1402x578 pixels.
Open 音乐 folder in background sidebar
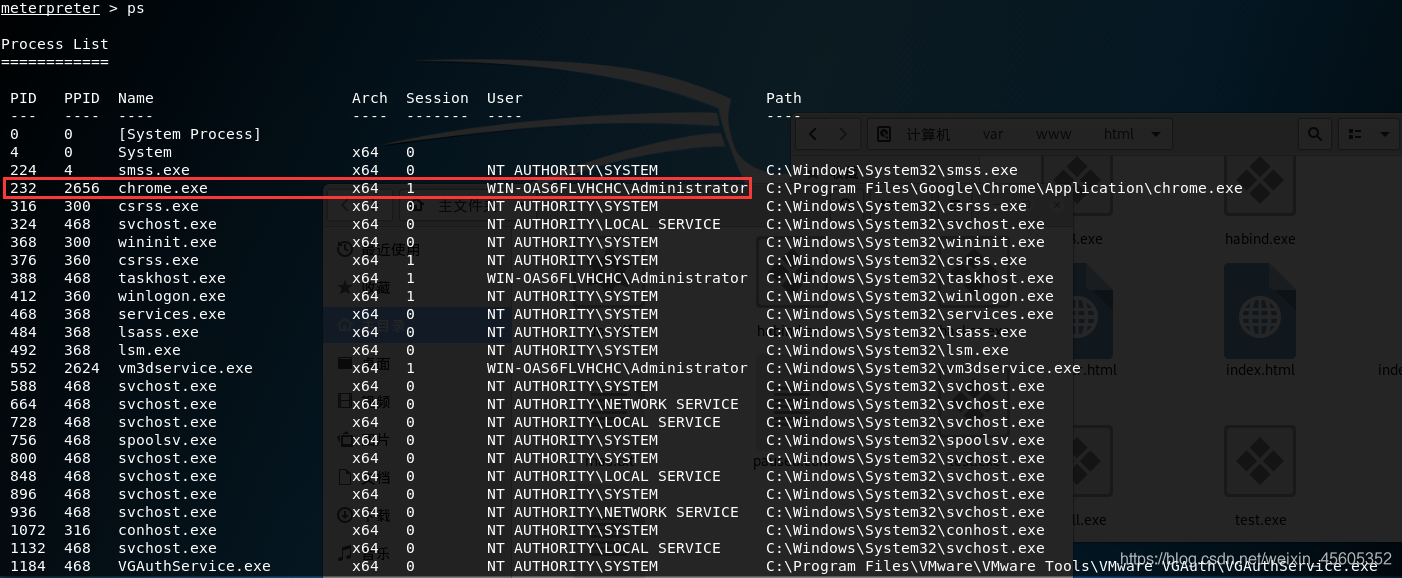coord(365,551)
